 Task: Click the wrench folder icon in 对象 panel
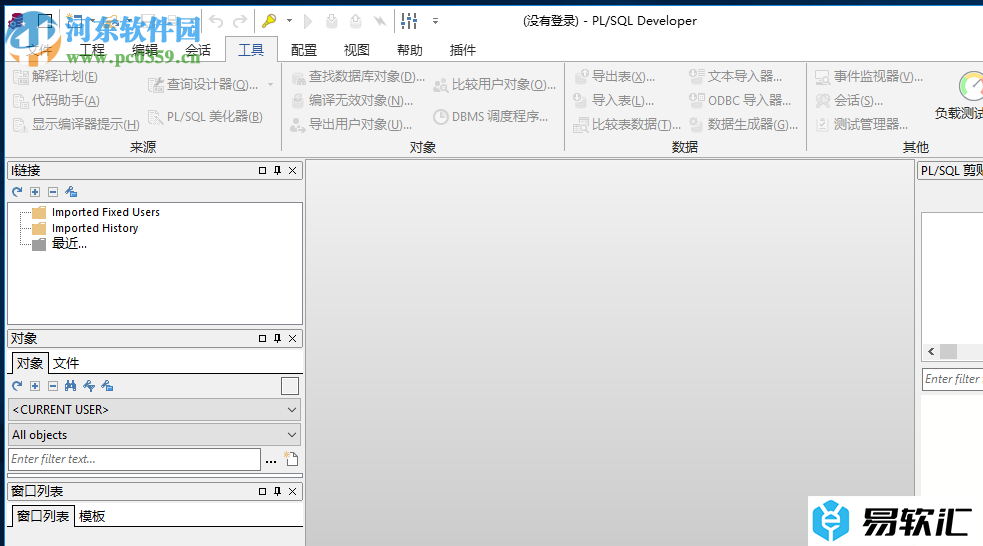click(x=107, y=386)
